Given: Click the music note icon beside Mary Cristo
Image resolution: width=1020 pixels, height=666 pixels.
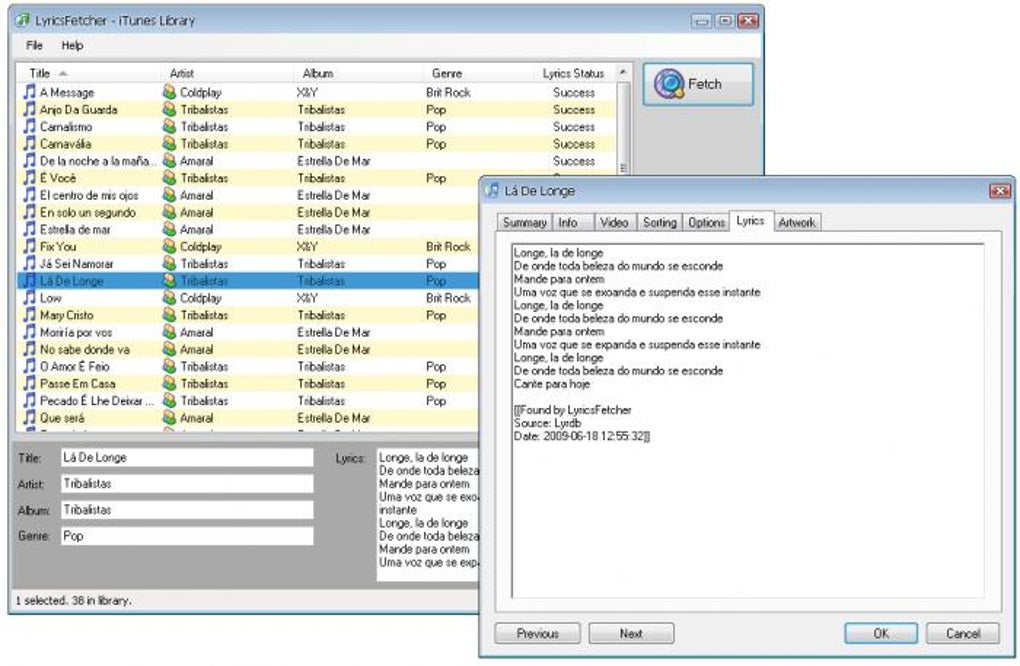Looking at the screenshot, I should pyautogui.click(x=29, y=315).
